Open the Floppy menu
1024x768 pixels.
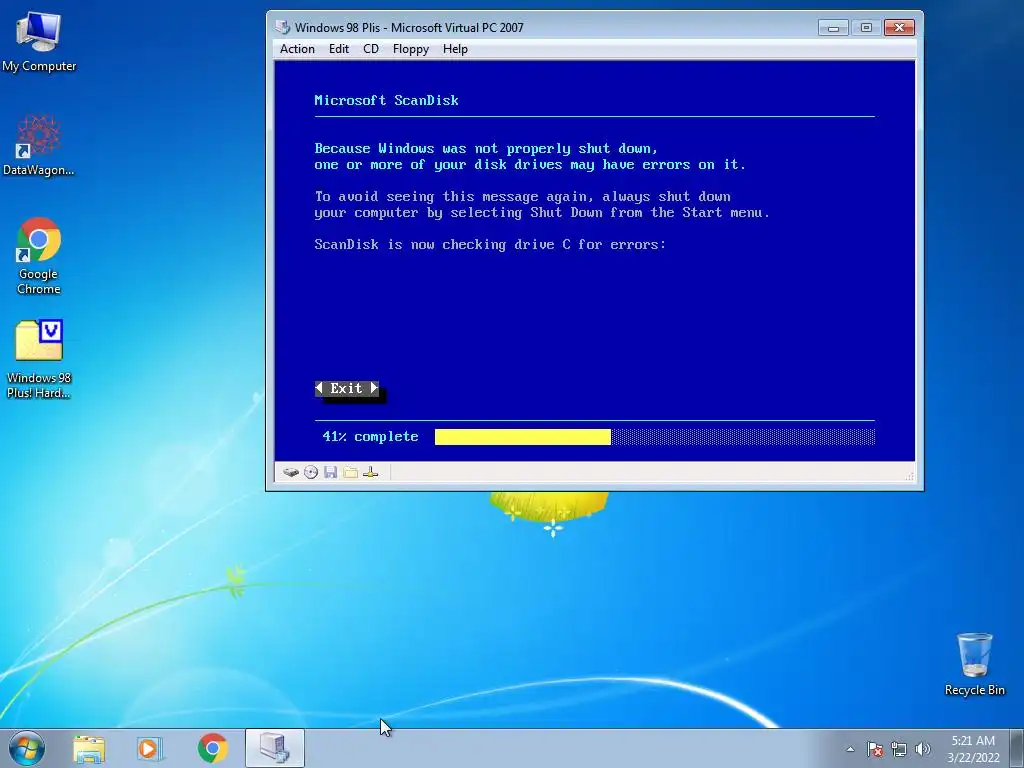point(411,49)
